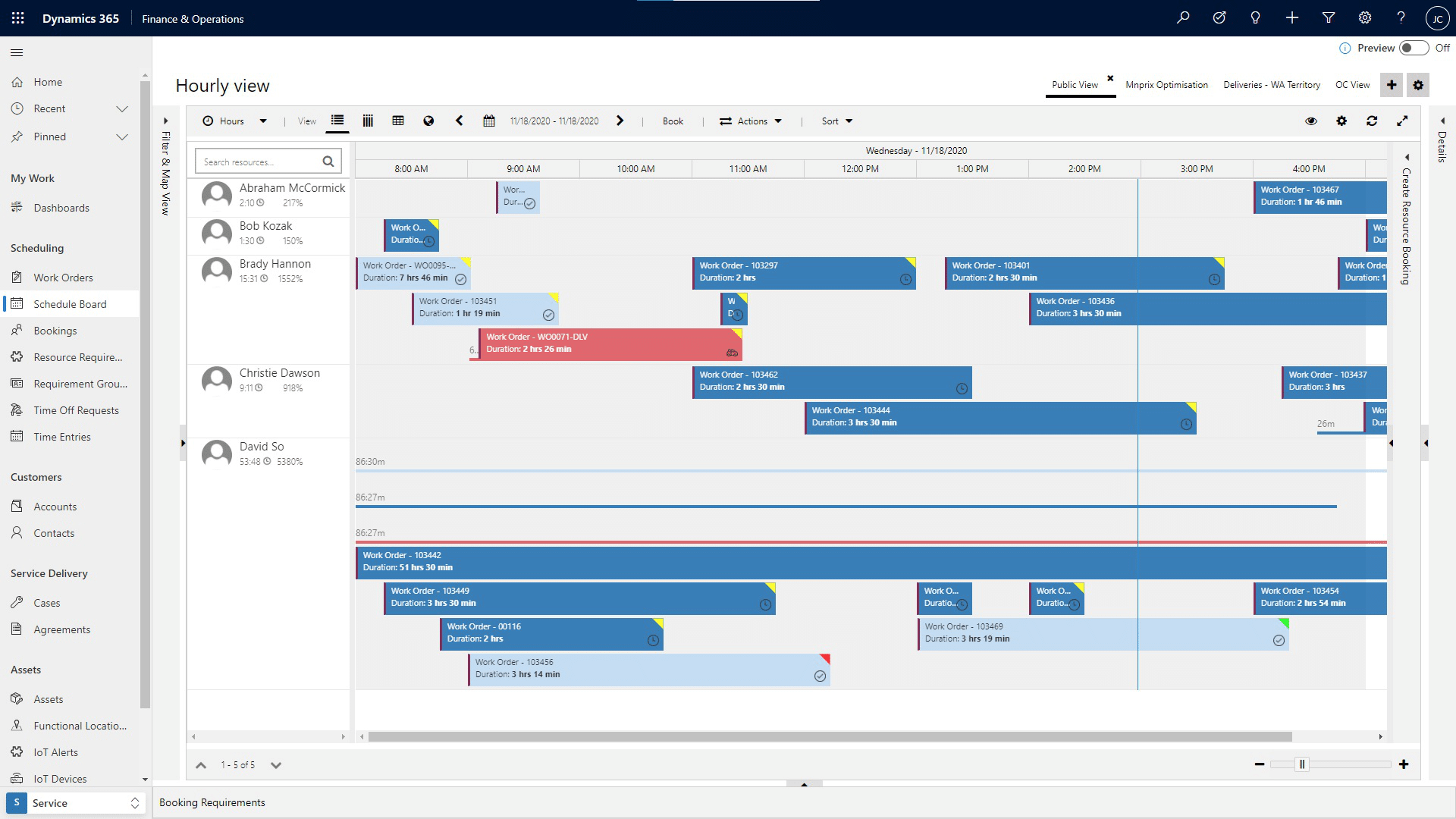Toggle the Preview switch off
This screenshot has height=819, width=1456.
tap(1414, 47)
